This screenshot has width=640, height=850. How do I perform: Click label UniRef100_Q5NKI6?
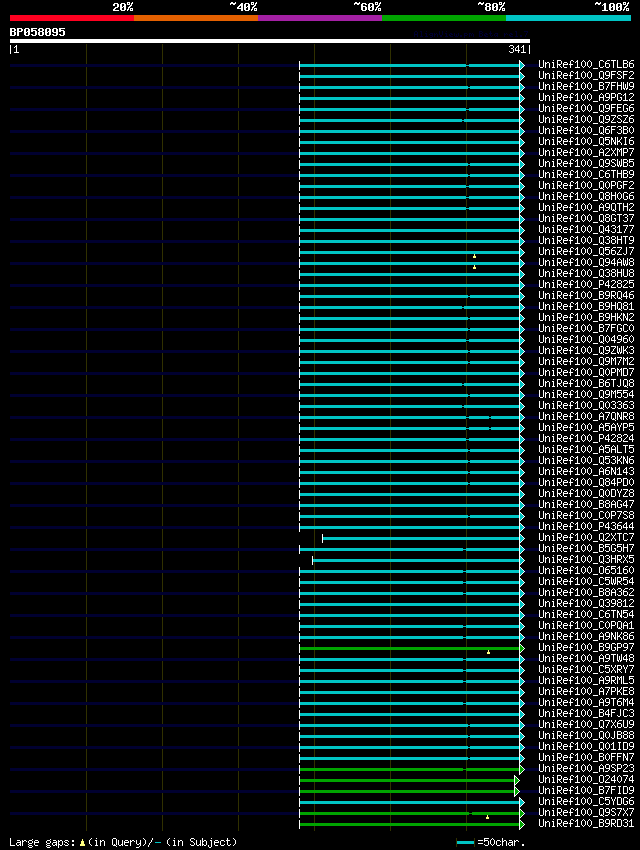586,141
